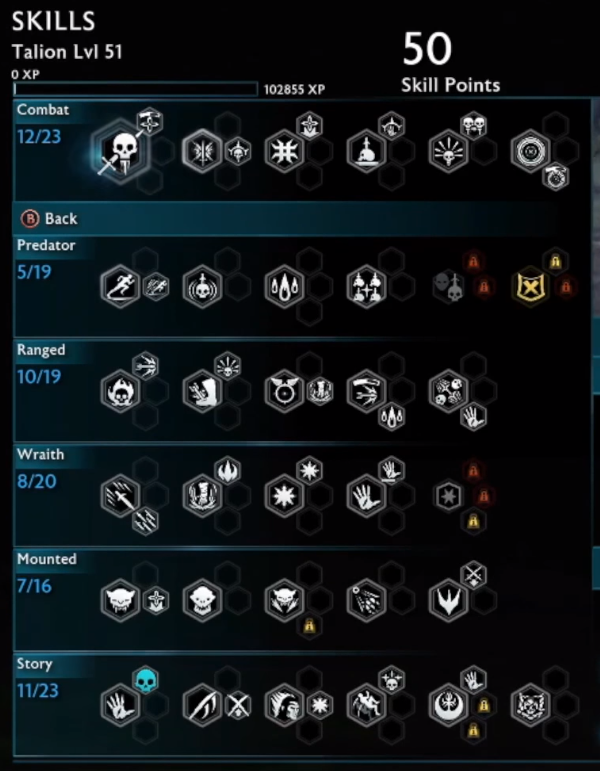Open the Combat skill category
Viewport: 600px width, 771px height.
(43, 110)
